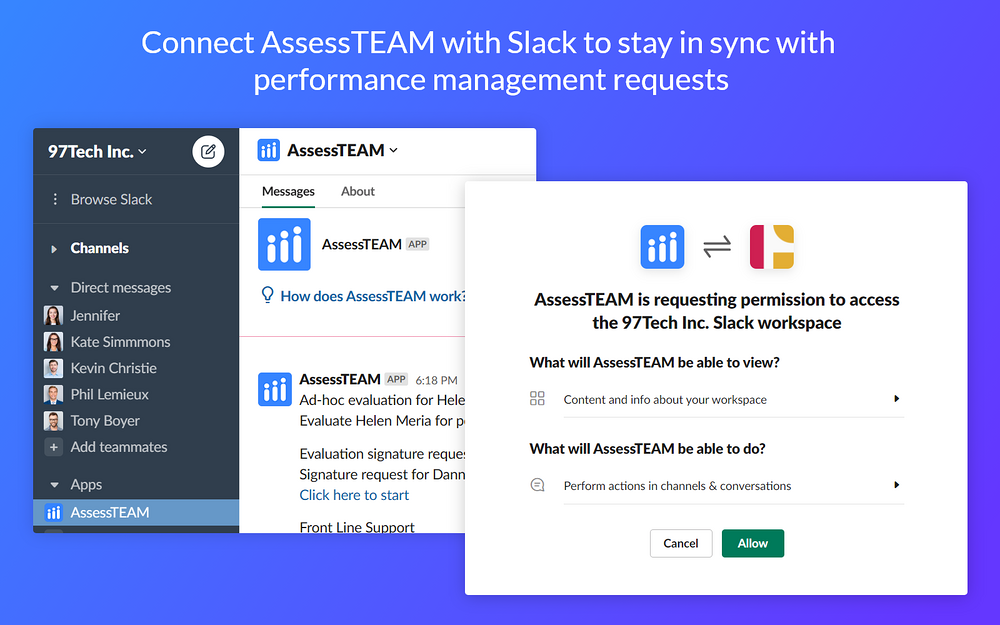Click the Apps section label
The image size is (1000, 625).
click(x=86, y=485)
